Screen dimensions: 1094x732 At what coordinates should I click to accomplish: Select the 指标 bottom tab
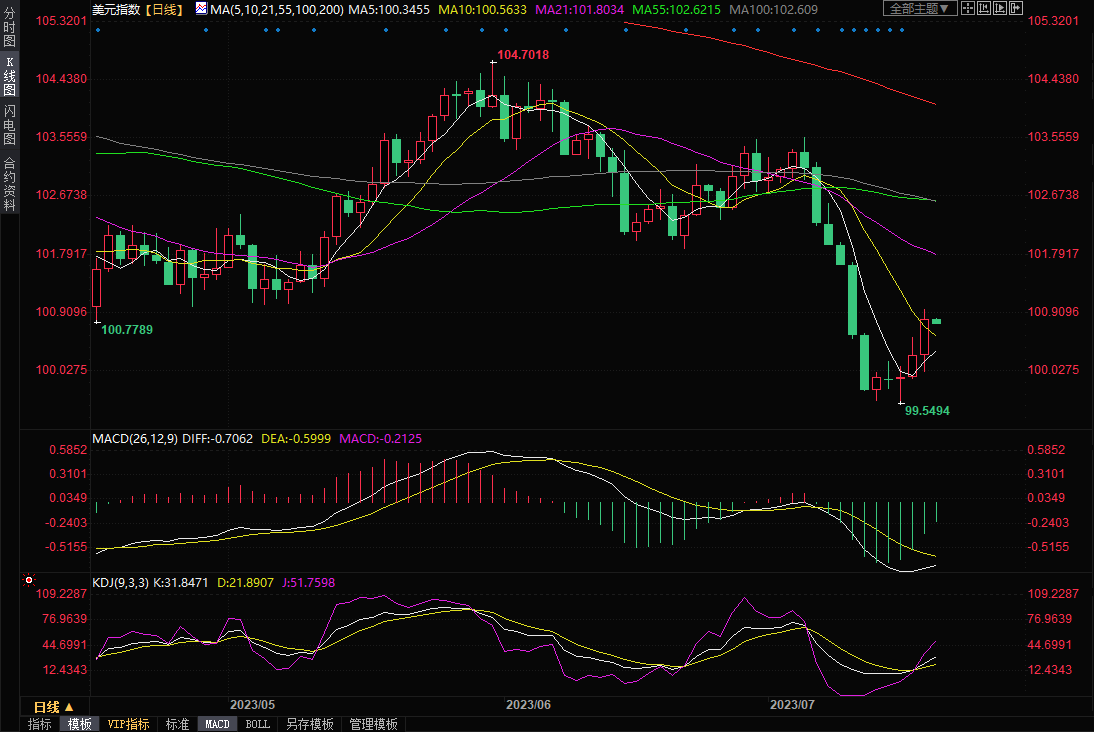(39, 724)
